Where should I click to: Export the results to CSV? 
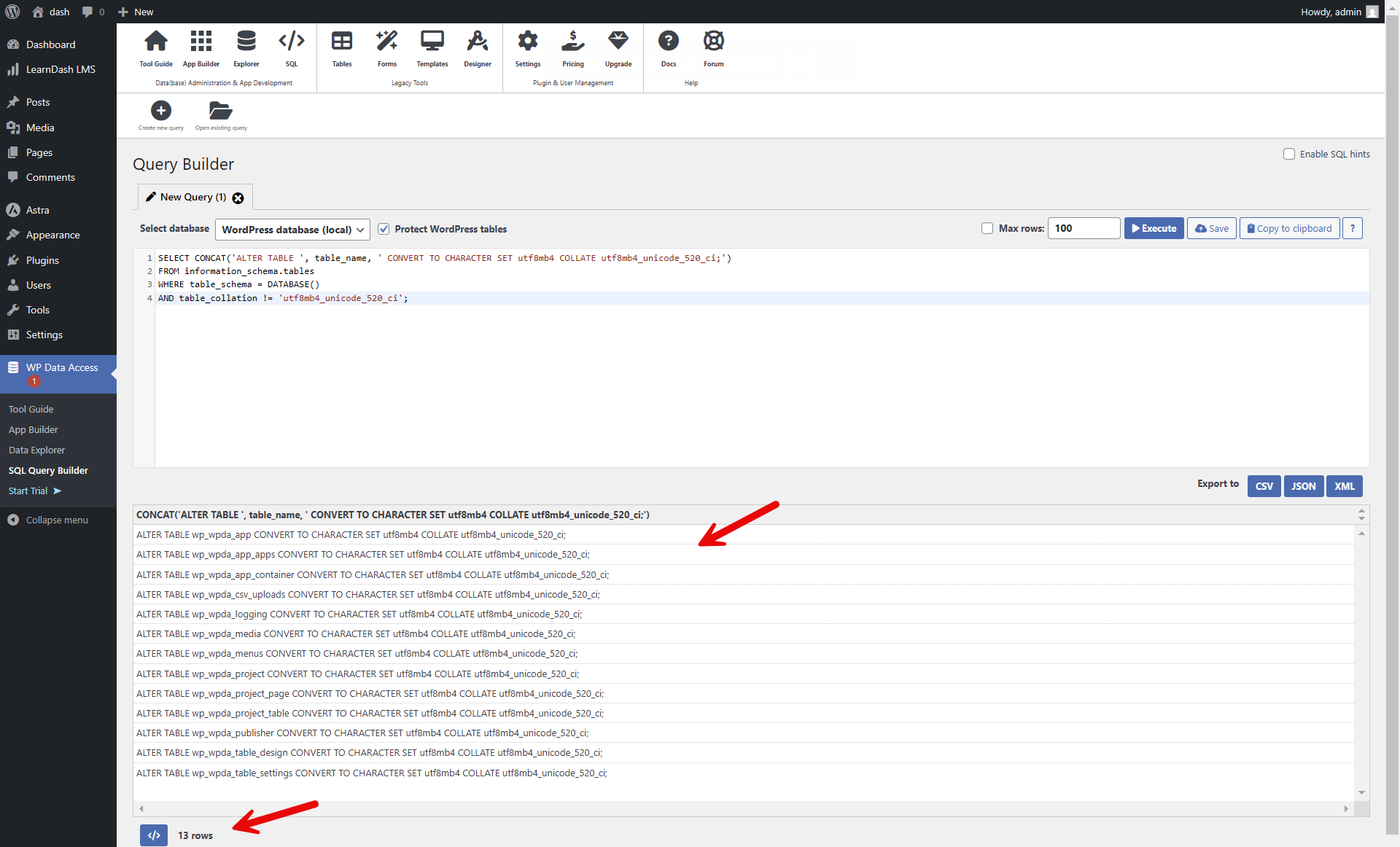1264,486
